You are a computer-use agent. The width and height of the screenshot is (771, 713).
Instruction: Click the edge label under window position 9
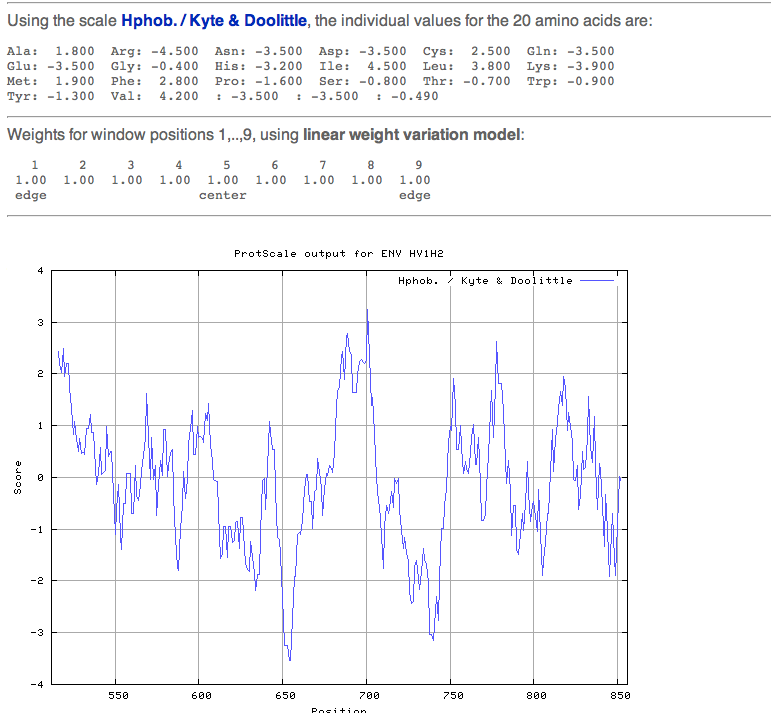click(414, 195)
